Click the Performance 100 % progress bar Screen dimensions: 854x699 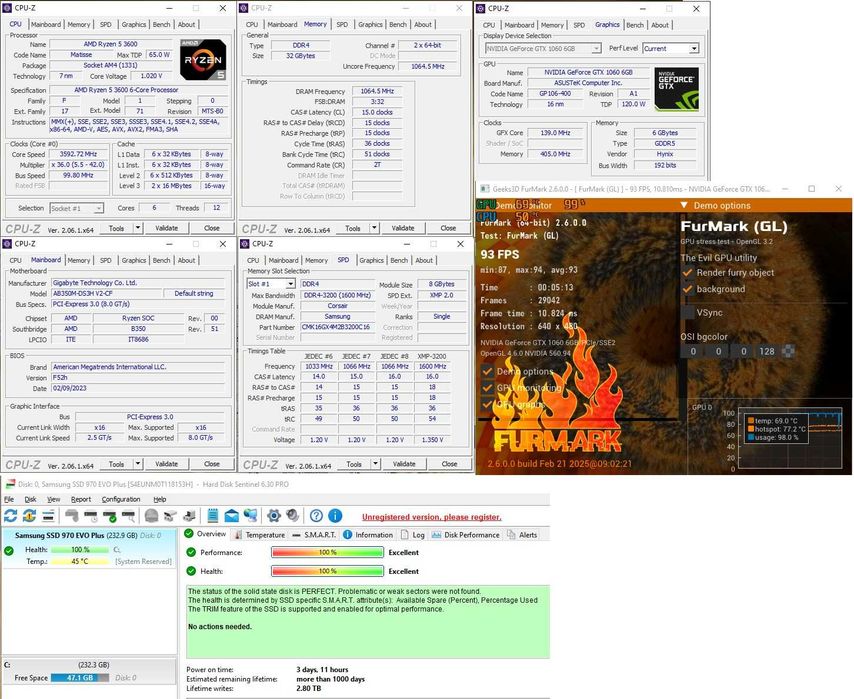[x=327, y=552]
